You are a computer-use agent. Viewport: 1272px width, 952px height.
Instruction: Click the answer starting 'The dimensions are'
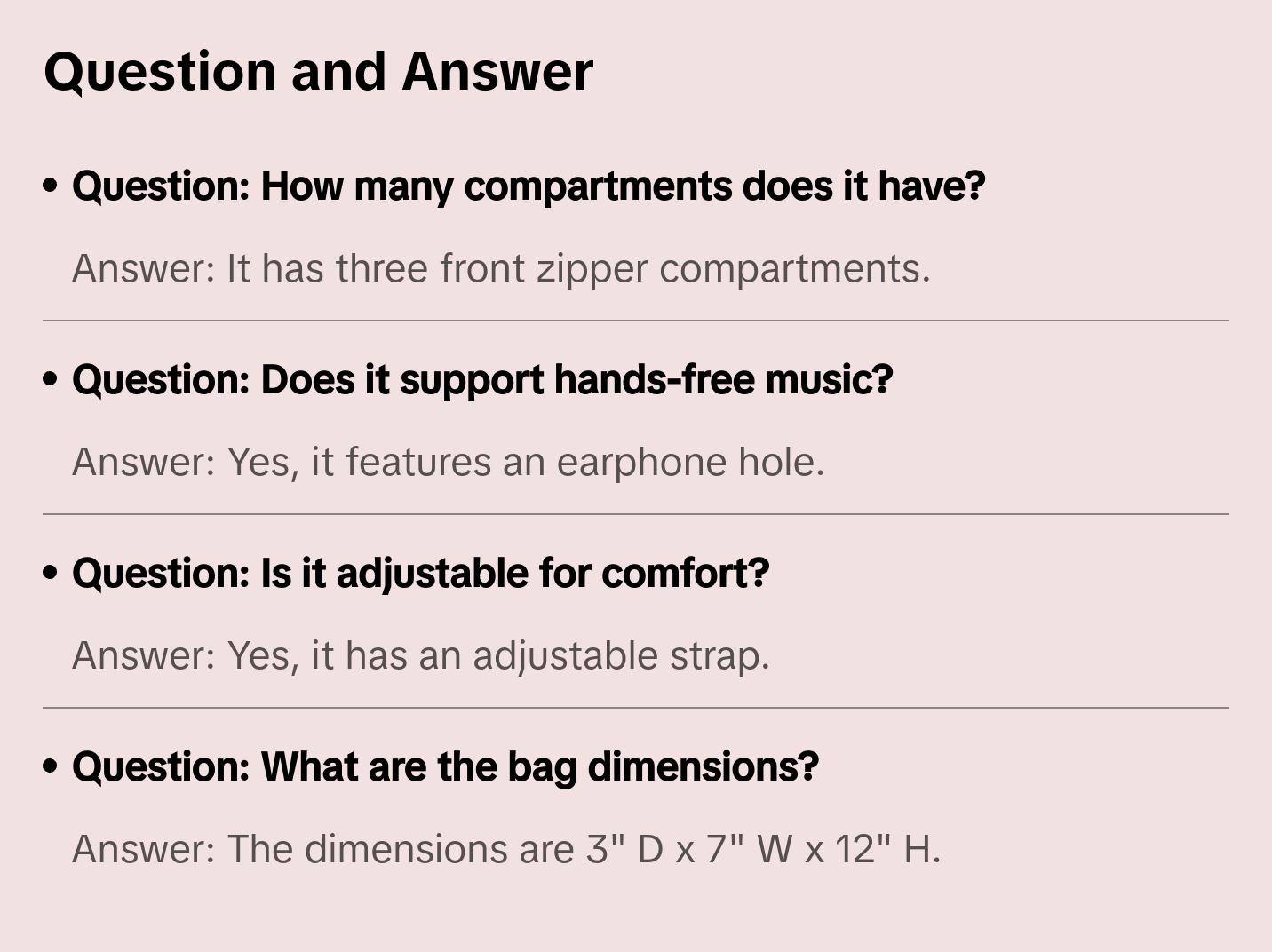(505, 849)
